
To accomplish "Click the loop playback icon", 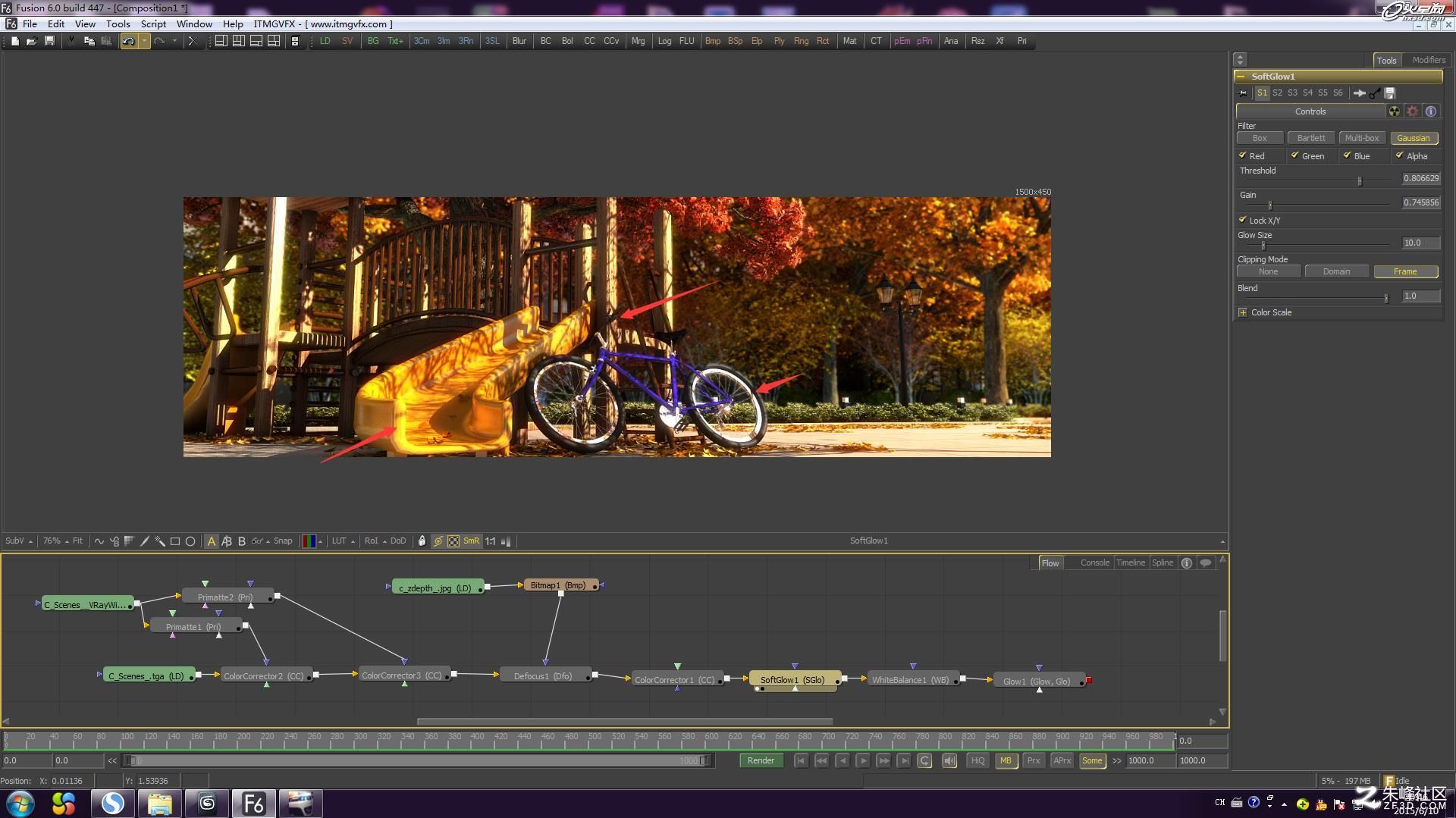I will (x=924, y=760).
